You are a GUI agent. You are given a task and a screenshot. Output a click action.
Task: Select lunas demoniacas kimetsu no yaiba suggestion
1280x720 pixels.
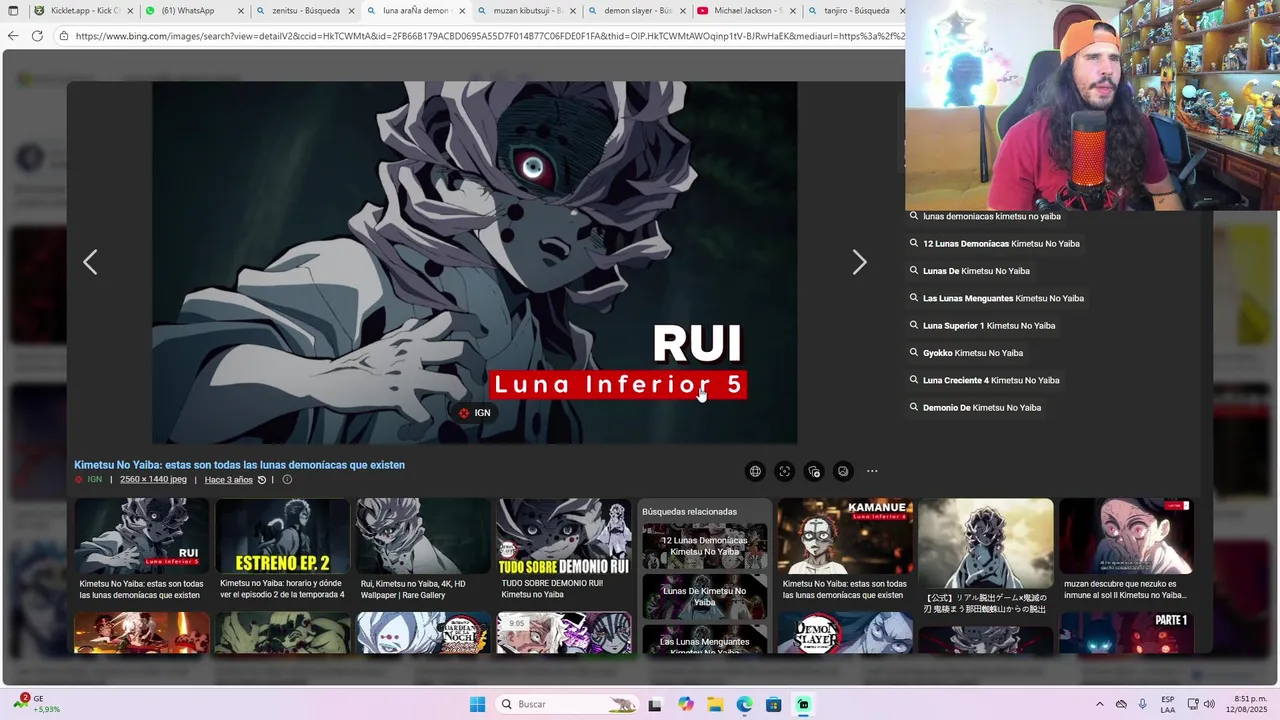coord(985,216)
